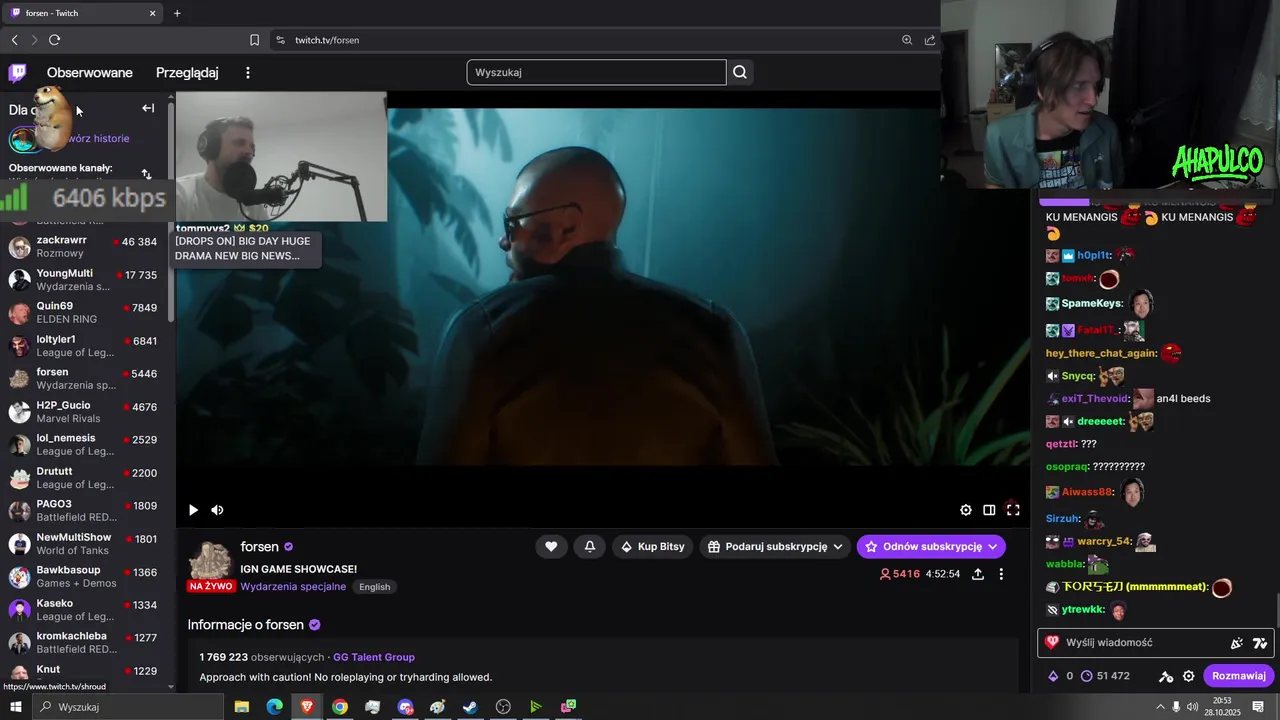Click the Bits diamond icon in chat footer

1052,676
